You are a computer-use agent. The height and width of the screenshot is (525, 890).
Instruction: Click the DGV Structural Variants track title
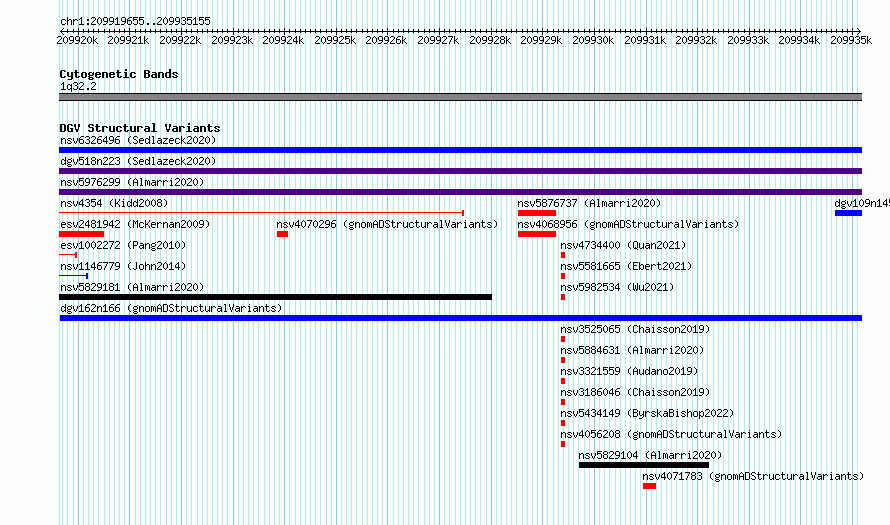pos(140,128)
